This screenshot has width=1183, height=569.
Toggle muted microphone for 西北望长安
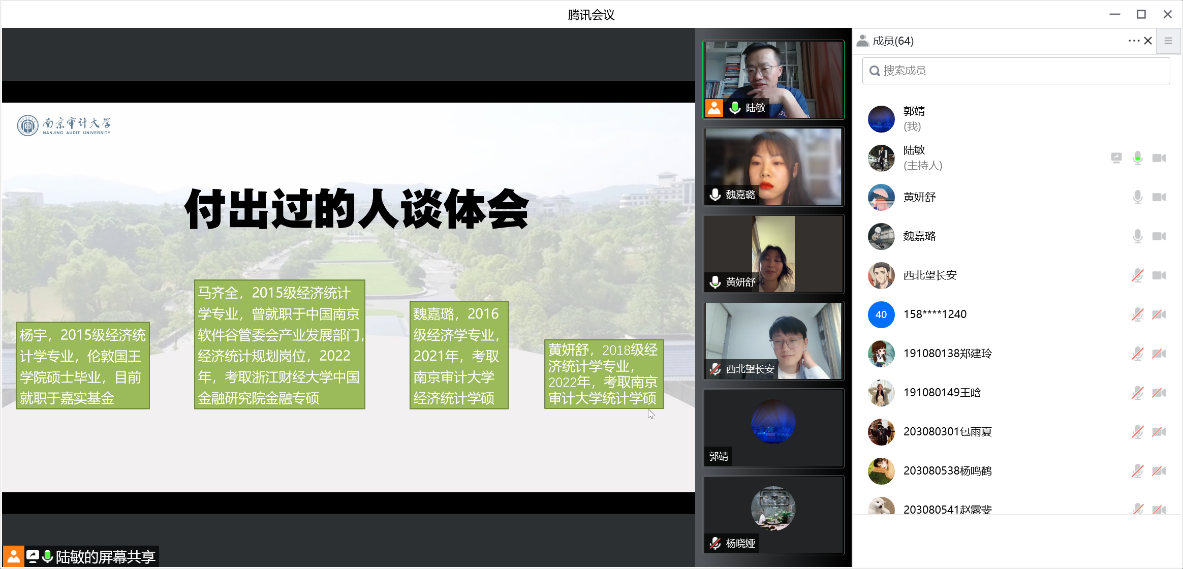(1137, 275)
